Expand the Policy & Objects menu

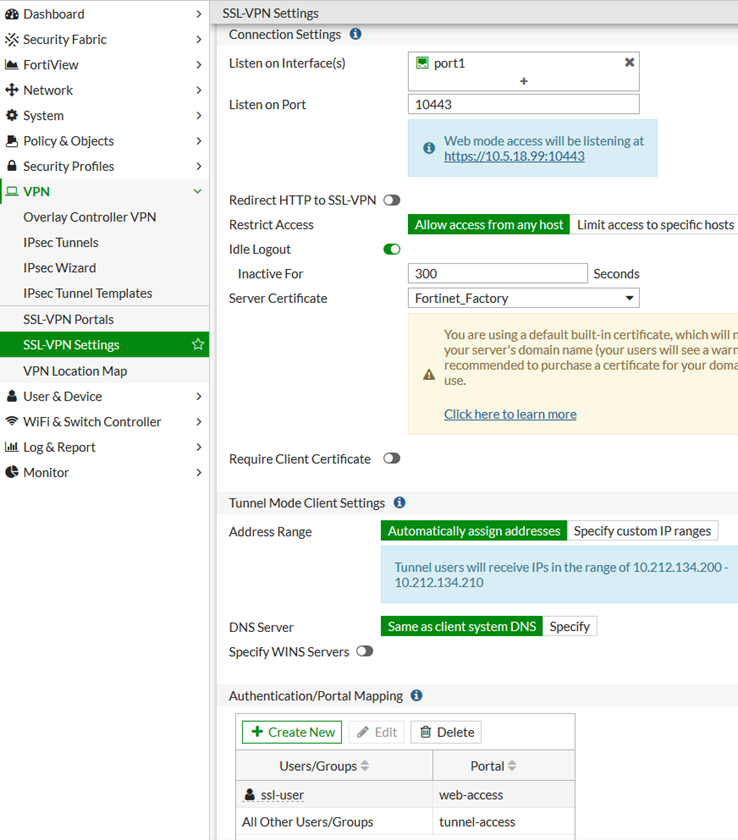[104, 141]
